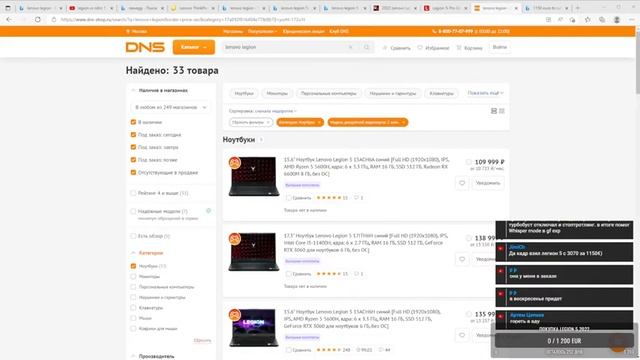Check Рейтинг 4 и выше filter
640x360 pixels.
pyautogui.click(x=133, y=193)
